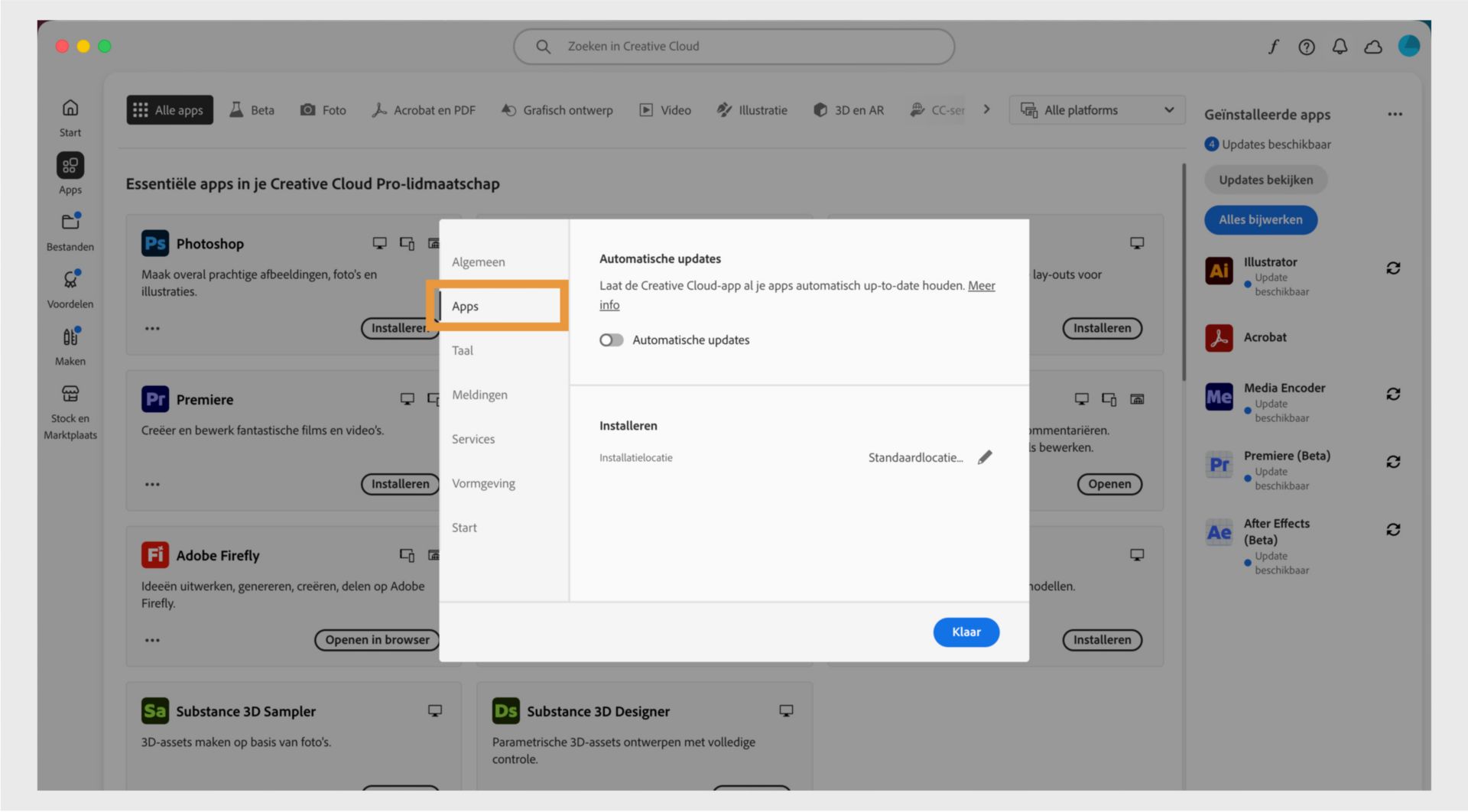Click Standaardlocatie... installation location value
Screen dimensions: 1468x812
[x=915, y=458]
